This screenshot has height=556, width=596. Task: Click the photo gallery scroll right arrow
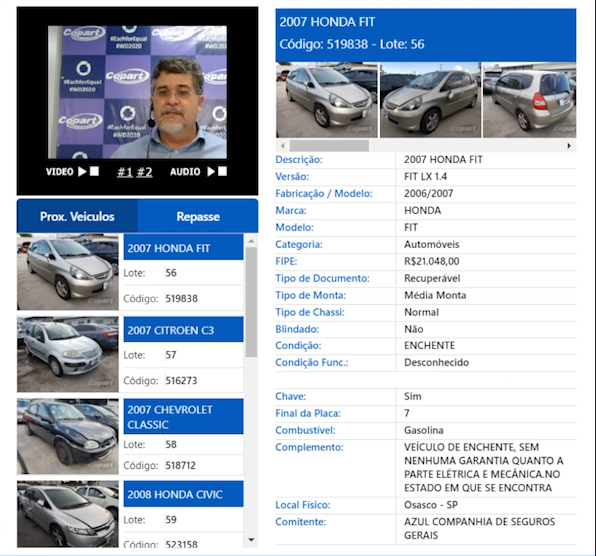(x=569, y=146)
